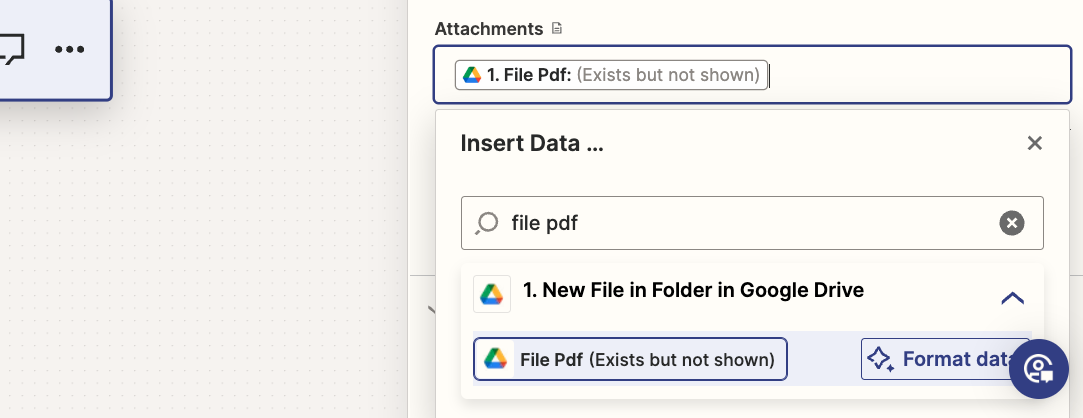Click the file-type icon beside Attachments label
The image size is (1083, 418).
coord(557,28)
